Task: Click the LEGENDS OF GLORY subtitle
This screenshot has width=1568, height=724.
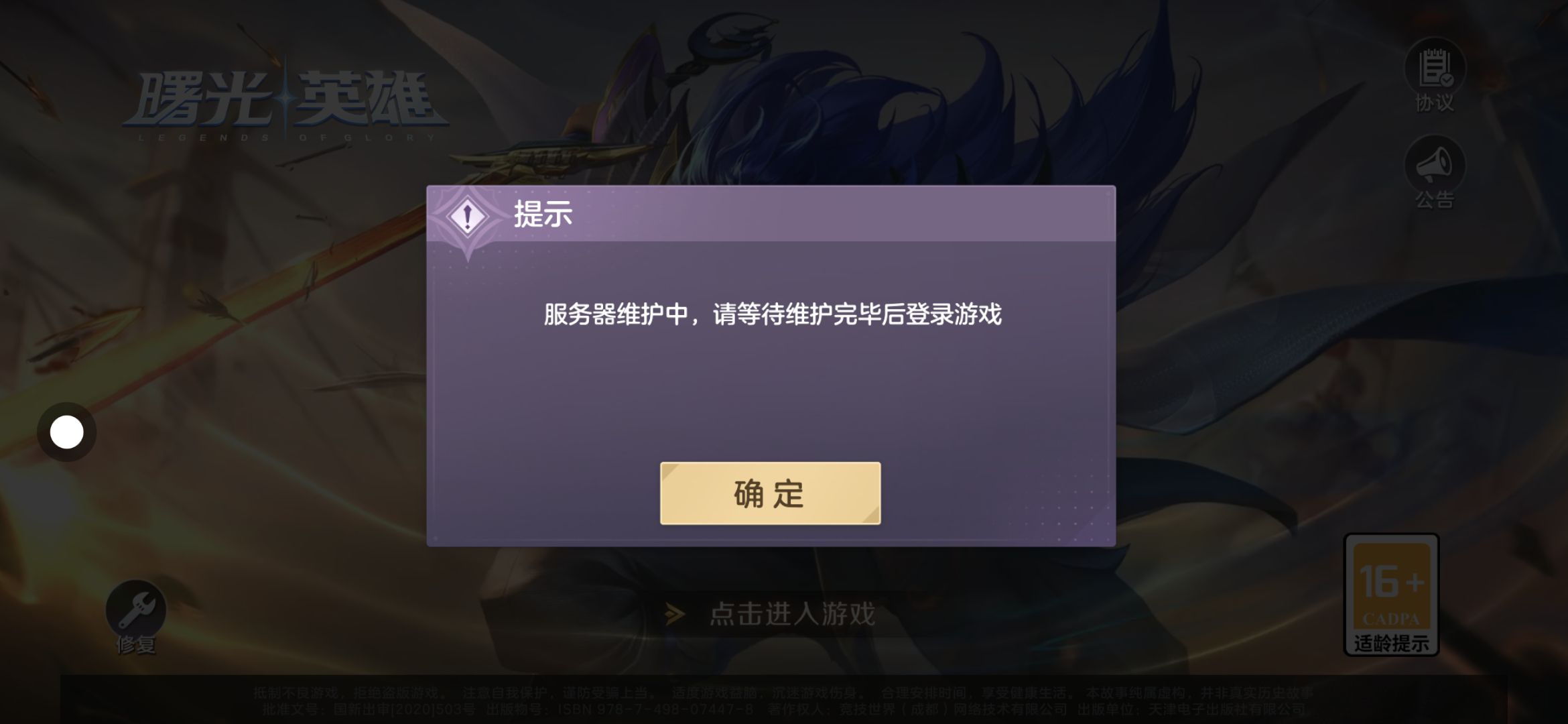Action: pyautogui.click(x=286, y=138)
